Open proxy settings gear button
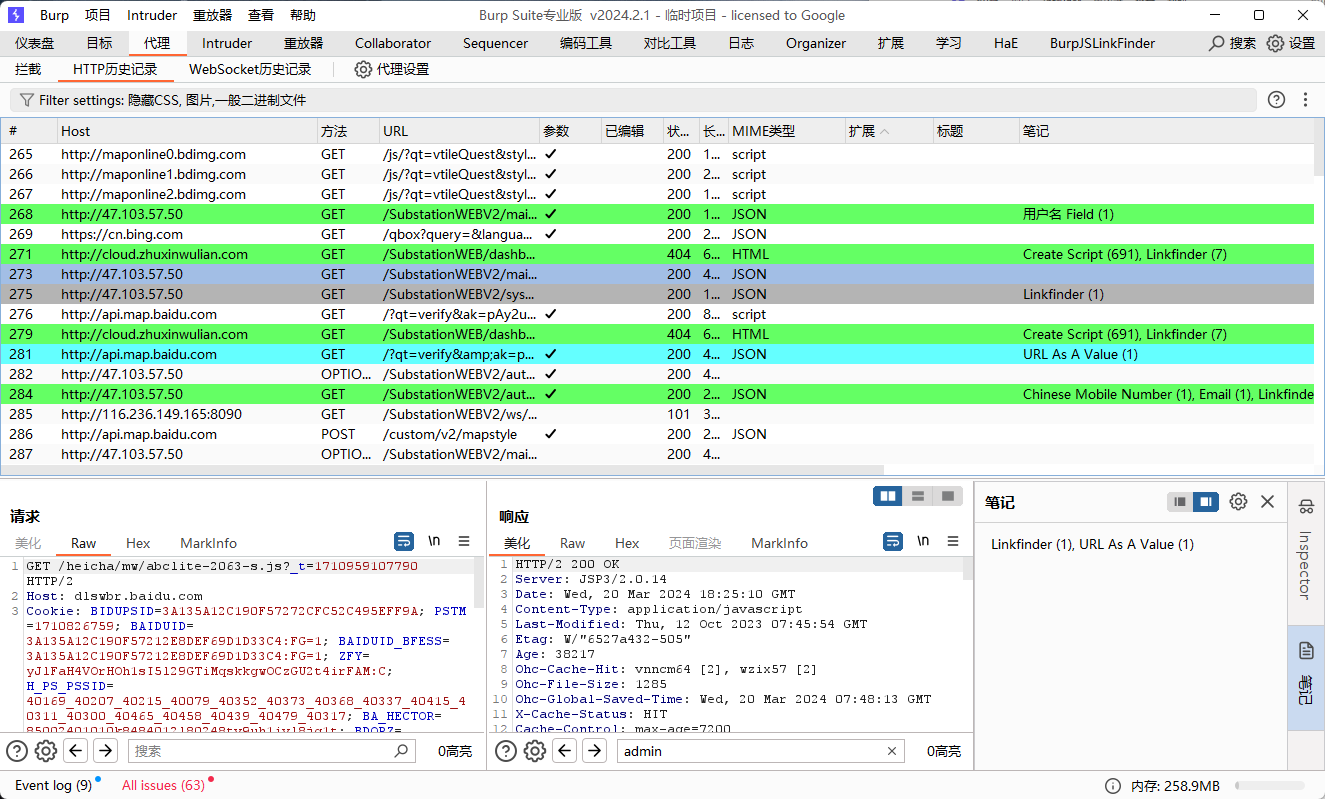1325x799 pixels. (x=364, y=69)
